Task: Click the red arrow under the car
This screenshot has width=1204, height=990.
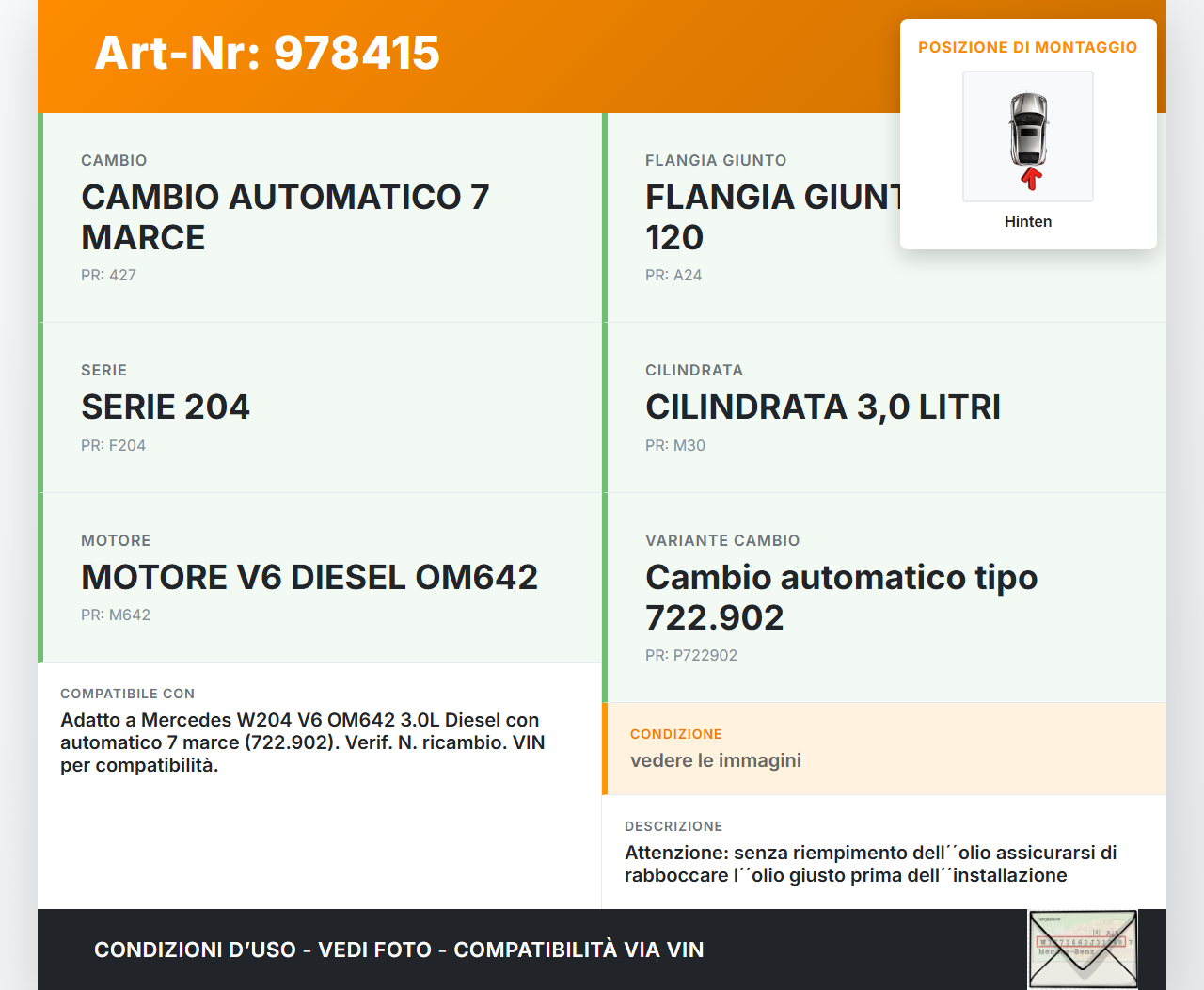Action: [x=1031, y=178]
